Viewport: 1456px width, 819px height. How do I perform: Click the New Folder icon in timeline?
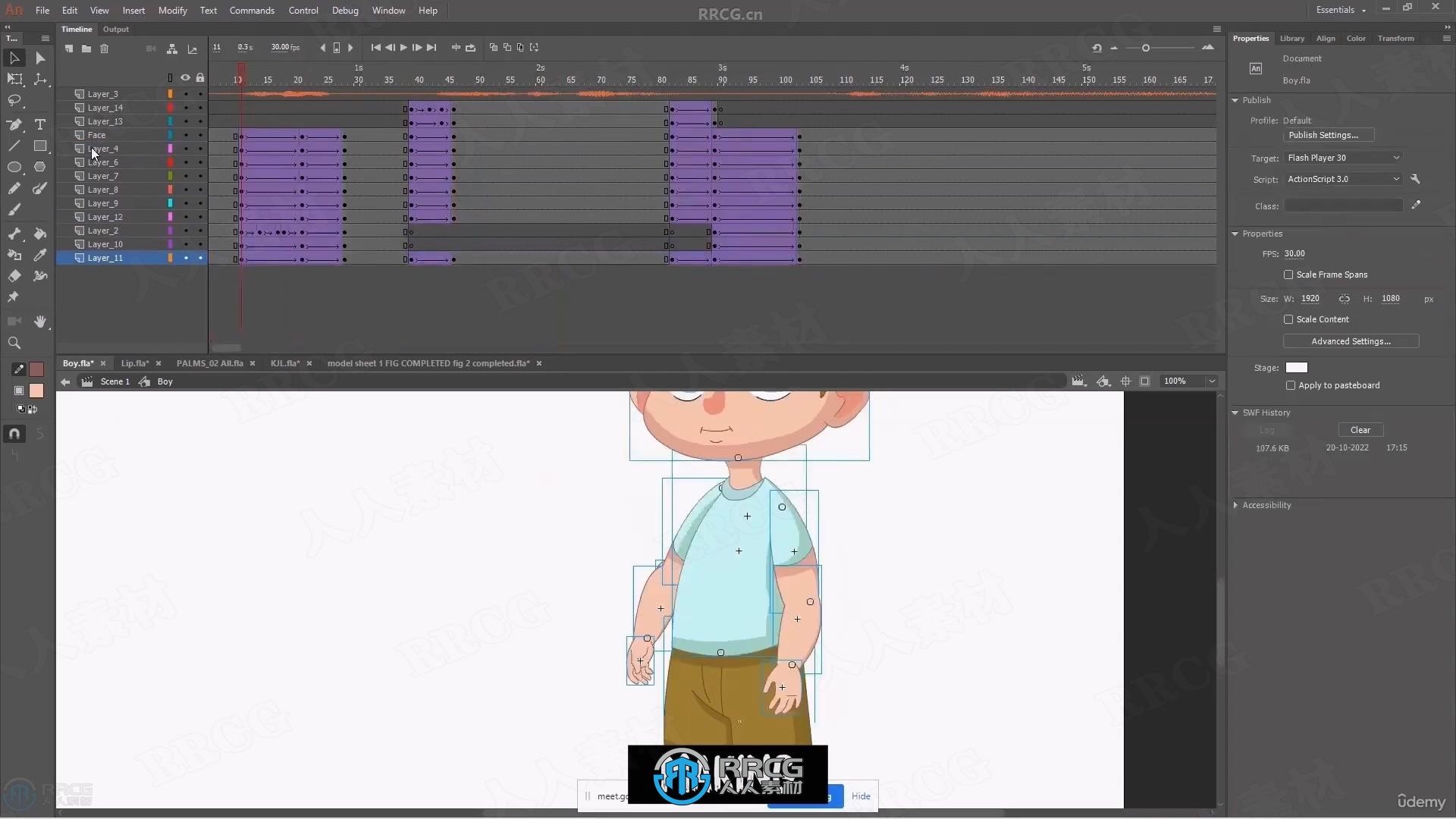(86, 49)
